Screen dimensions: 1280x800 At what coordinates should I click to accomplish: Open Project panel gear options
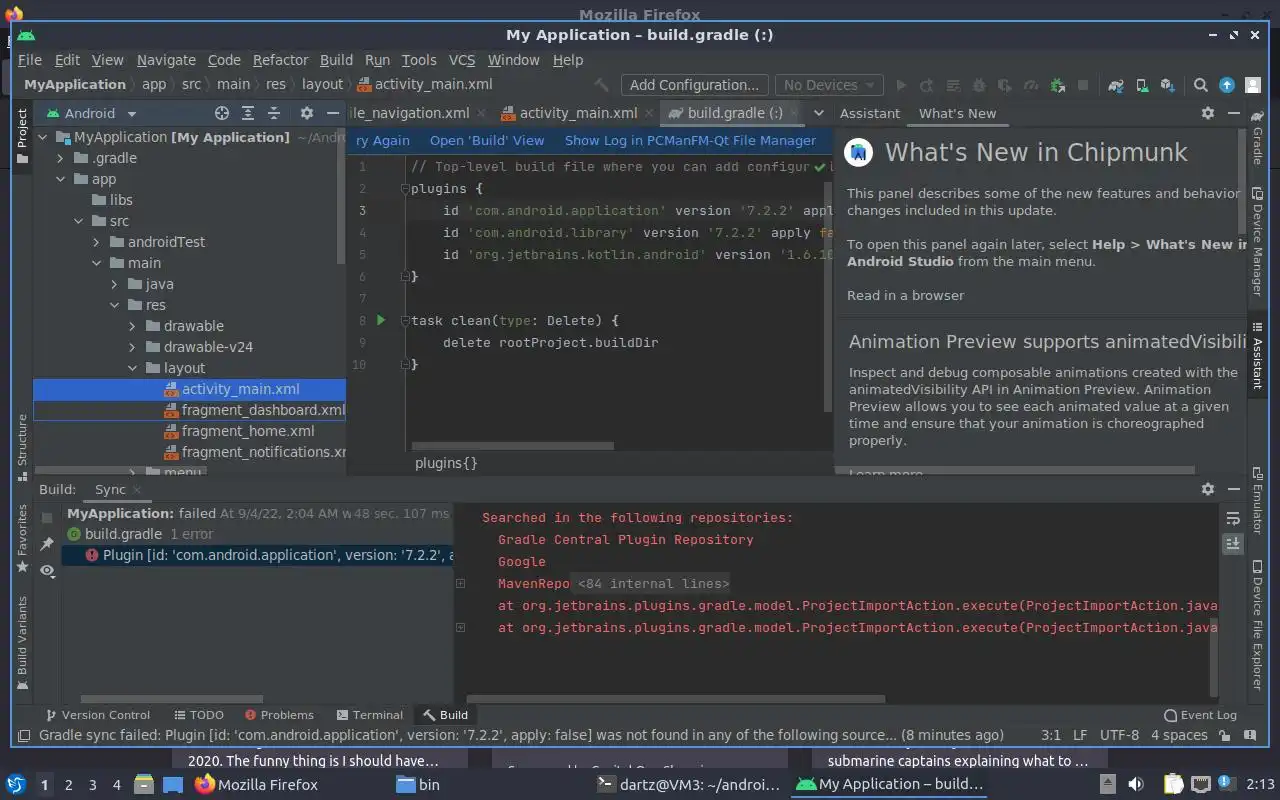(x=307, y=113)
